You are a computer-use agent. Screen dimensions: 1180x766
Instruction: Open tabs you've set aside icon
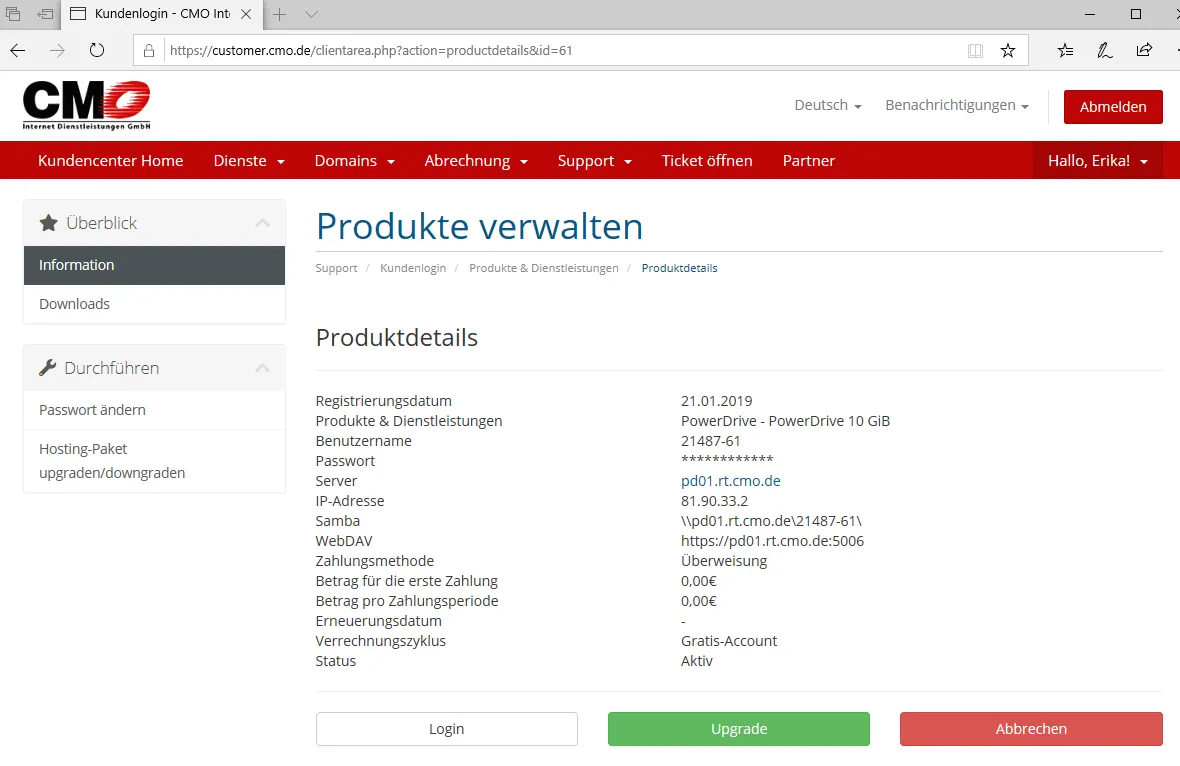13,14
